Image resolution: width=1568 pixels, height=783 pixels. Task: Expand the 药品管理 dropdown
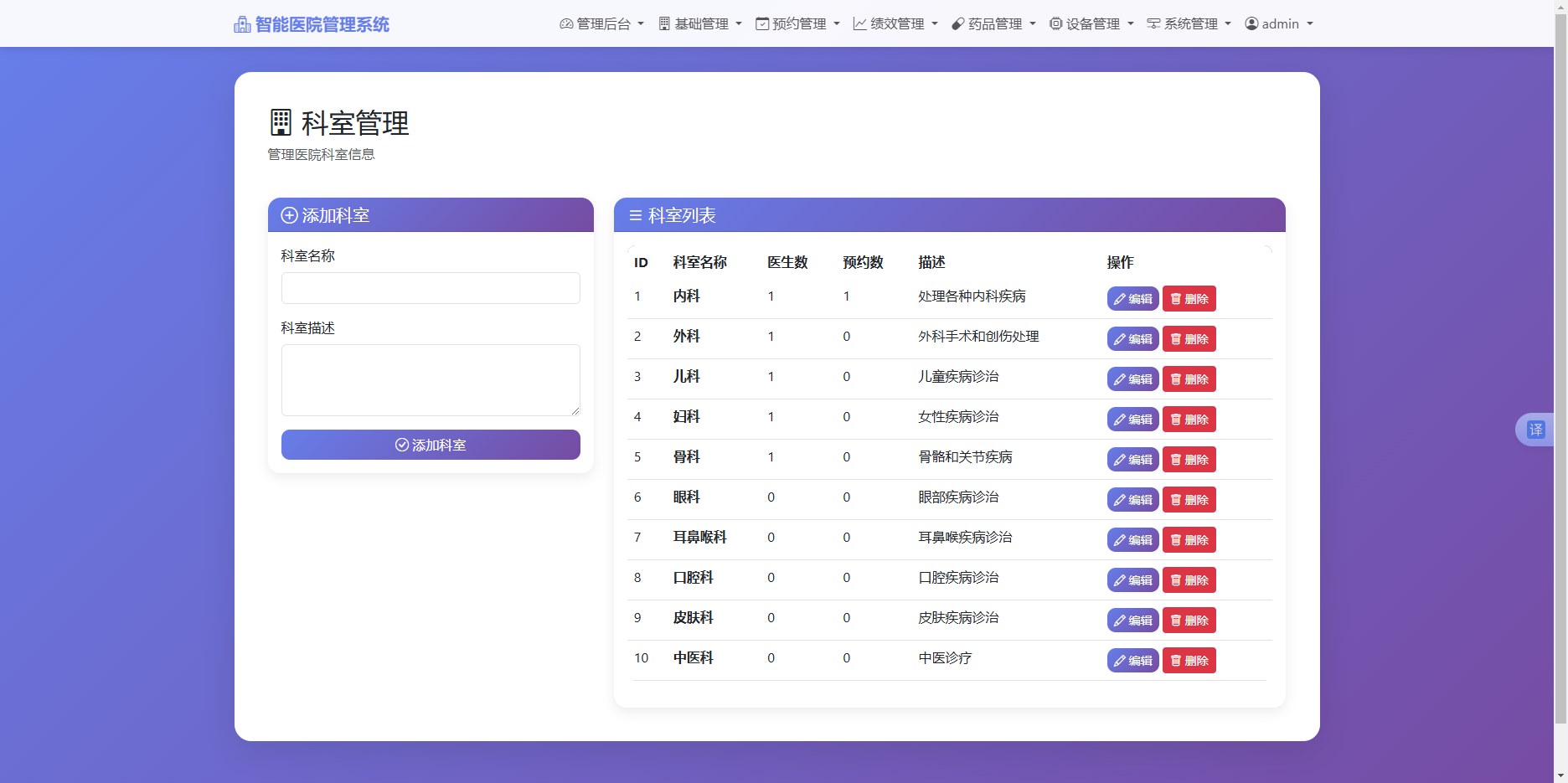pyautogui.click(x=993, y=23)
